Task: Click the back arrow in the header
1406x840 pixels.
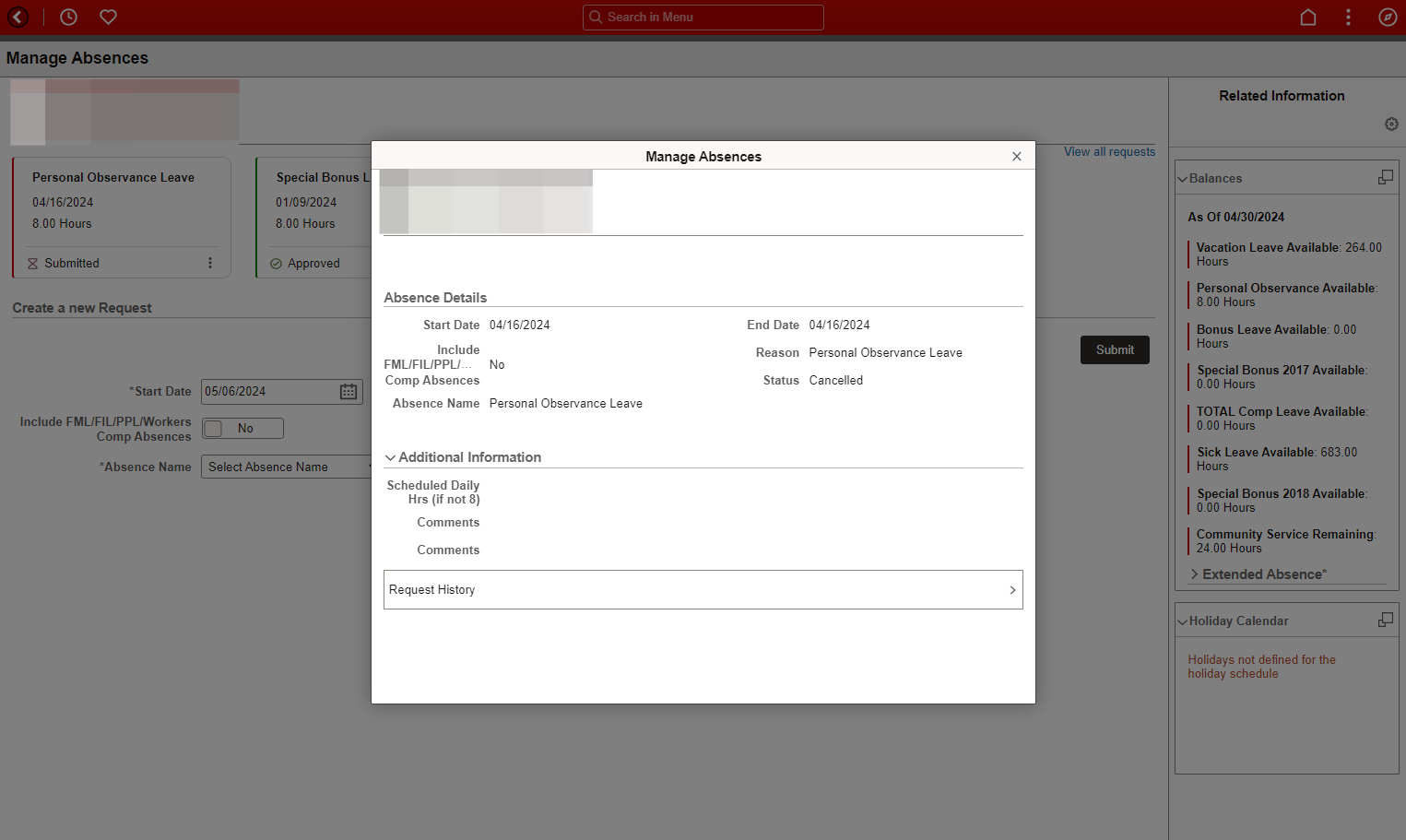Action: pyautogui.click(x=18, y=17)
